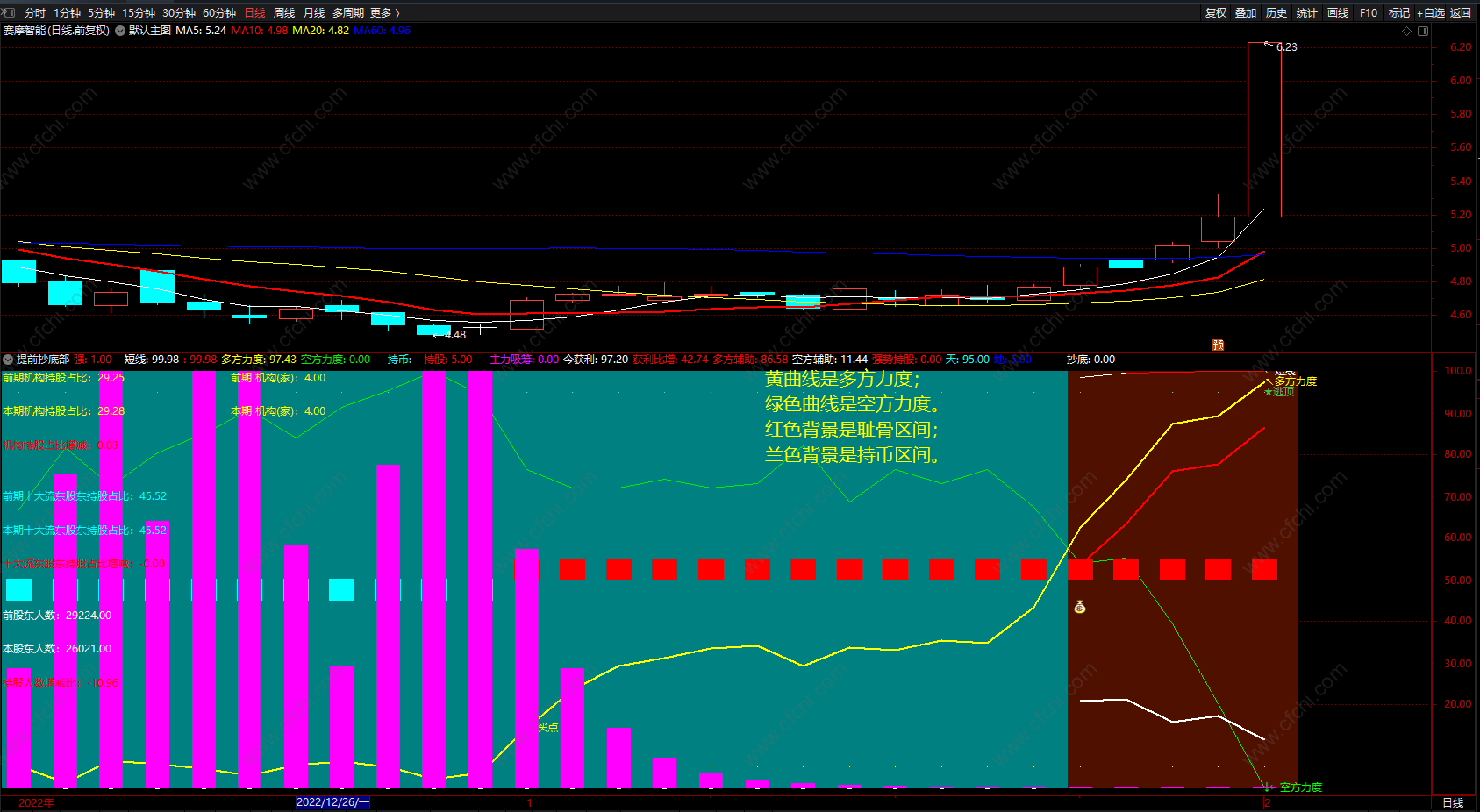Click the MA60: 4.96 value
This screenshot has width=1480, height=812.
[x=382, y=31]
